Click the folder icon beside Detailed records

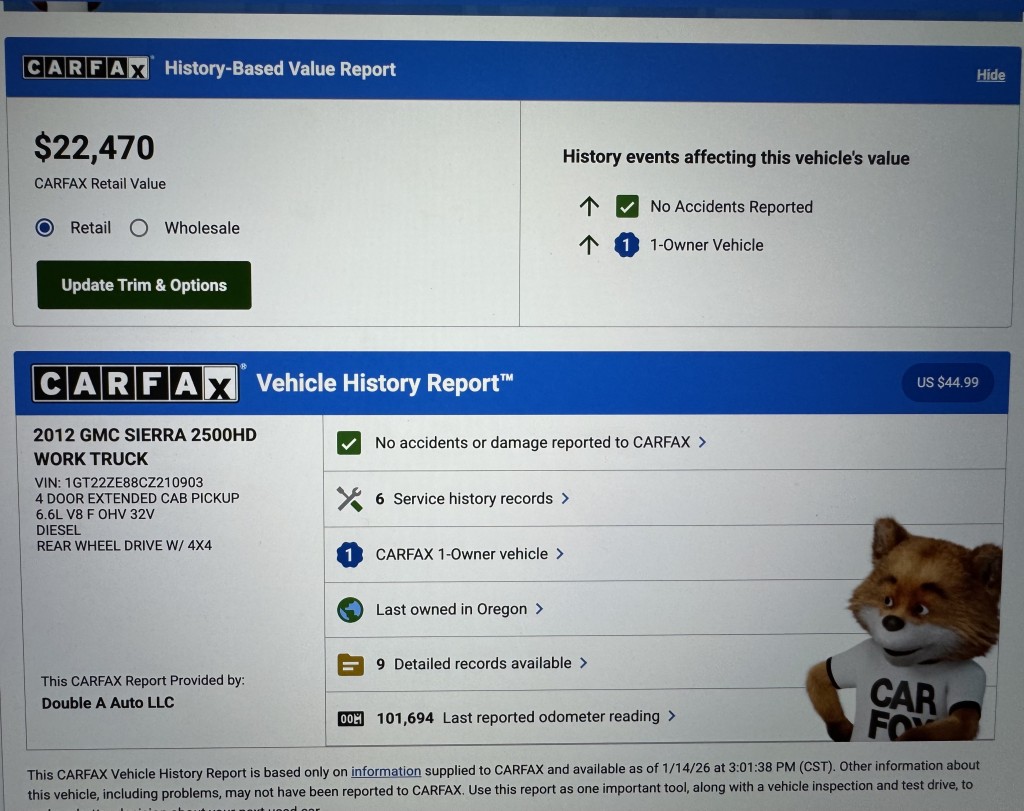[x=351, y=665]
